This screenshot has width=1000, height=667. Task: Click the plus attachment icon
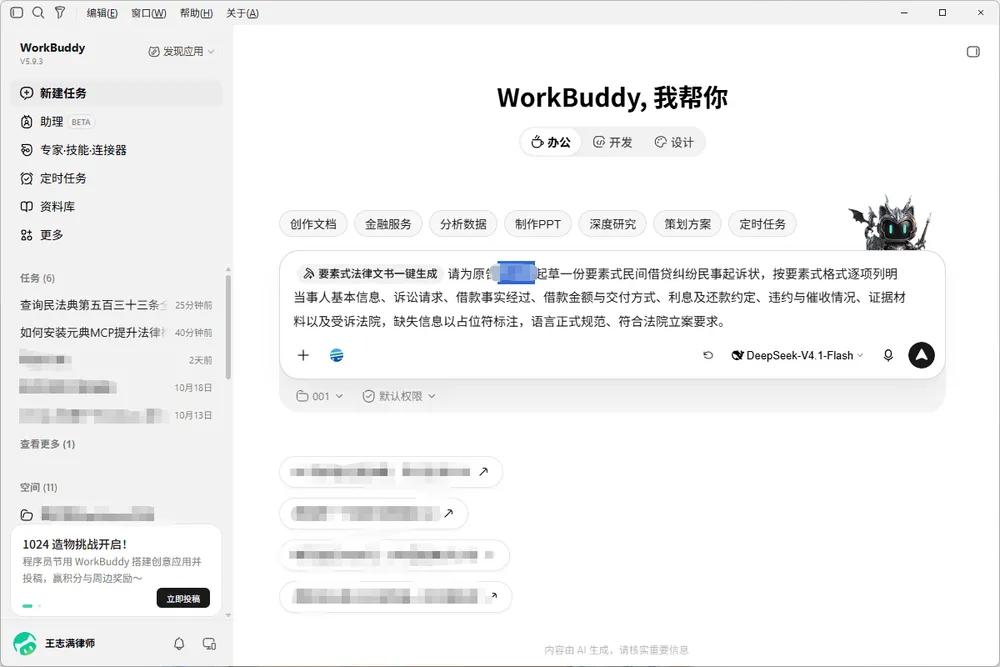[304, 355]
